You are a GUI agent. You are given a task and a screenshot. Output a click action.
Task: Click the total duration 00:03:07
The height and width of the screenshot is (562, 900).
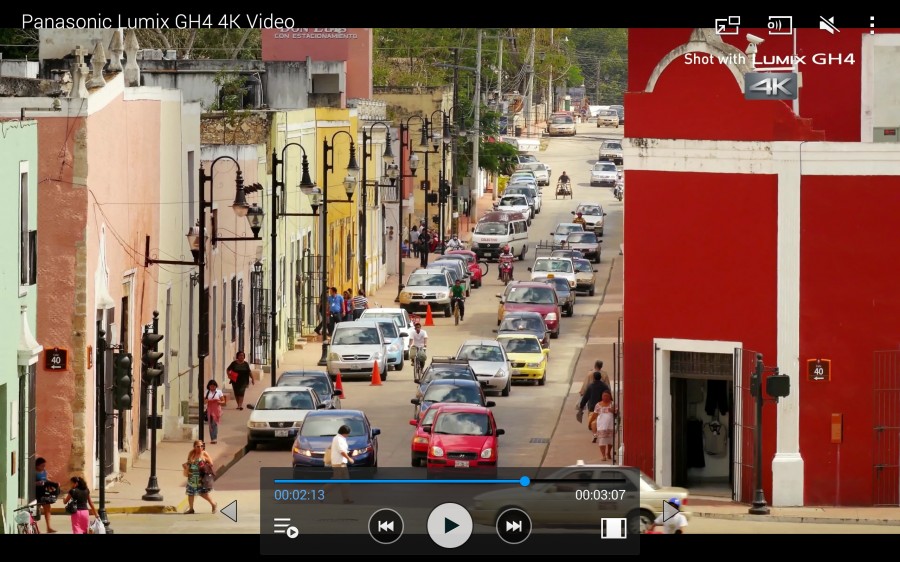(x=600, y=495)
